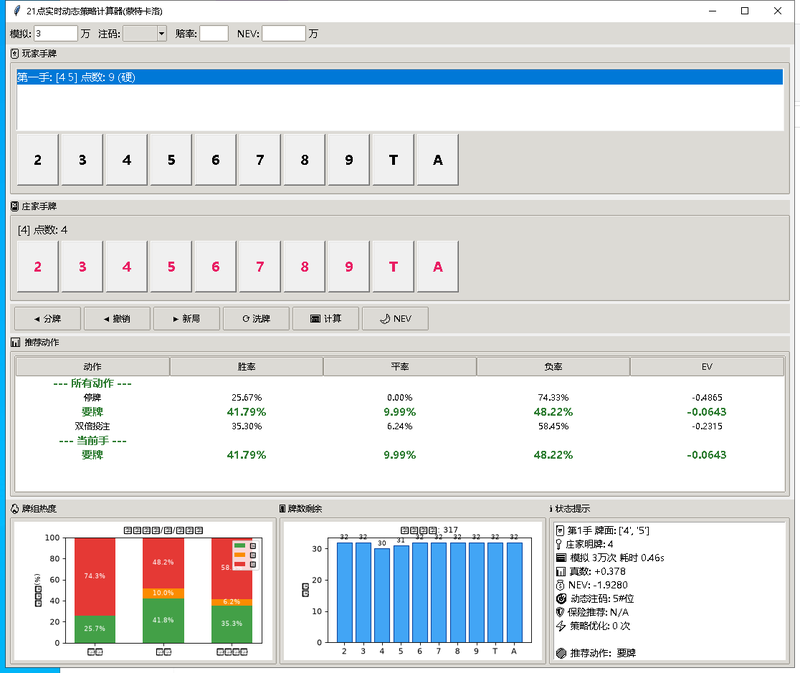This screenshot has width=800, height=673.
Task: Click the green 35.3% bar segment
Action: point(232,624)
